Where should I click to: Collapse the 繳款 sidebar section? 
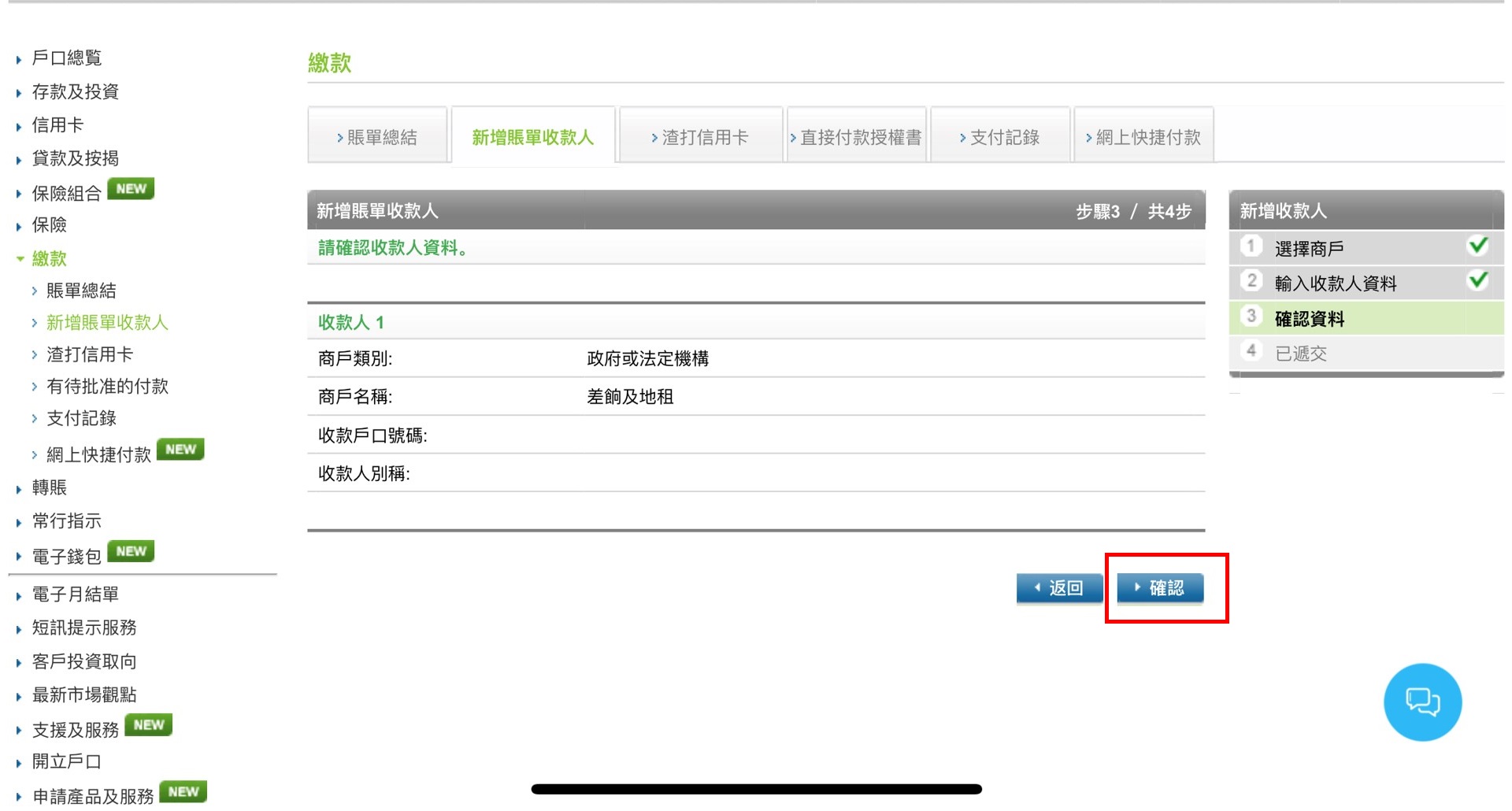click(x=49, y=258)
